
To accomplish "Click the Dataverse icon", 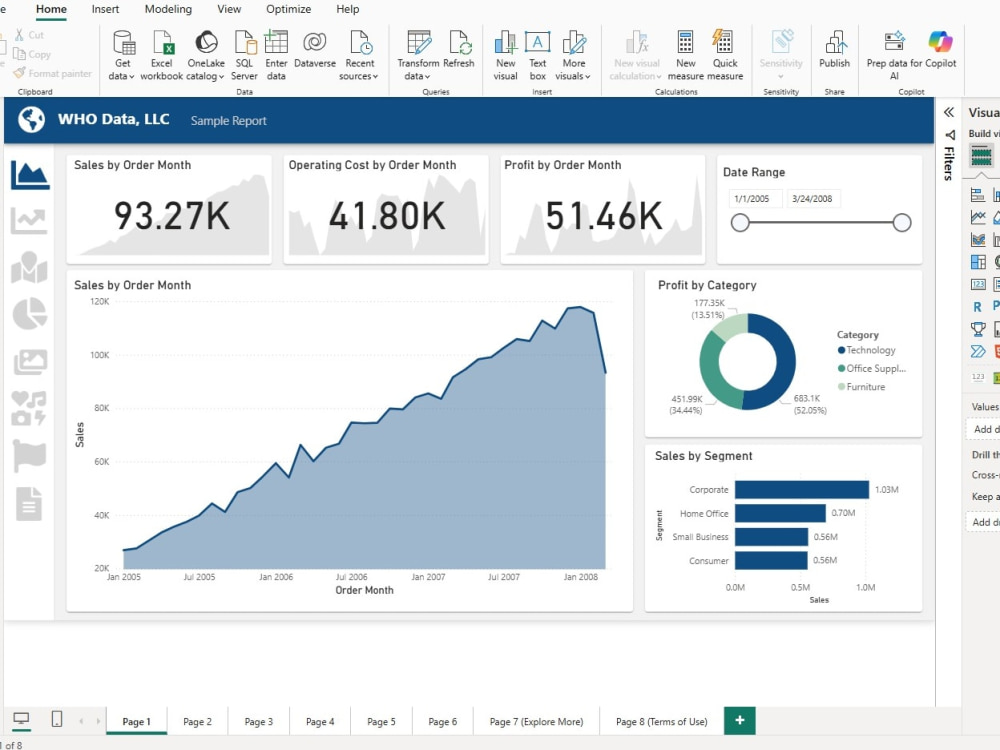I will (314, 49).
